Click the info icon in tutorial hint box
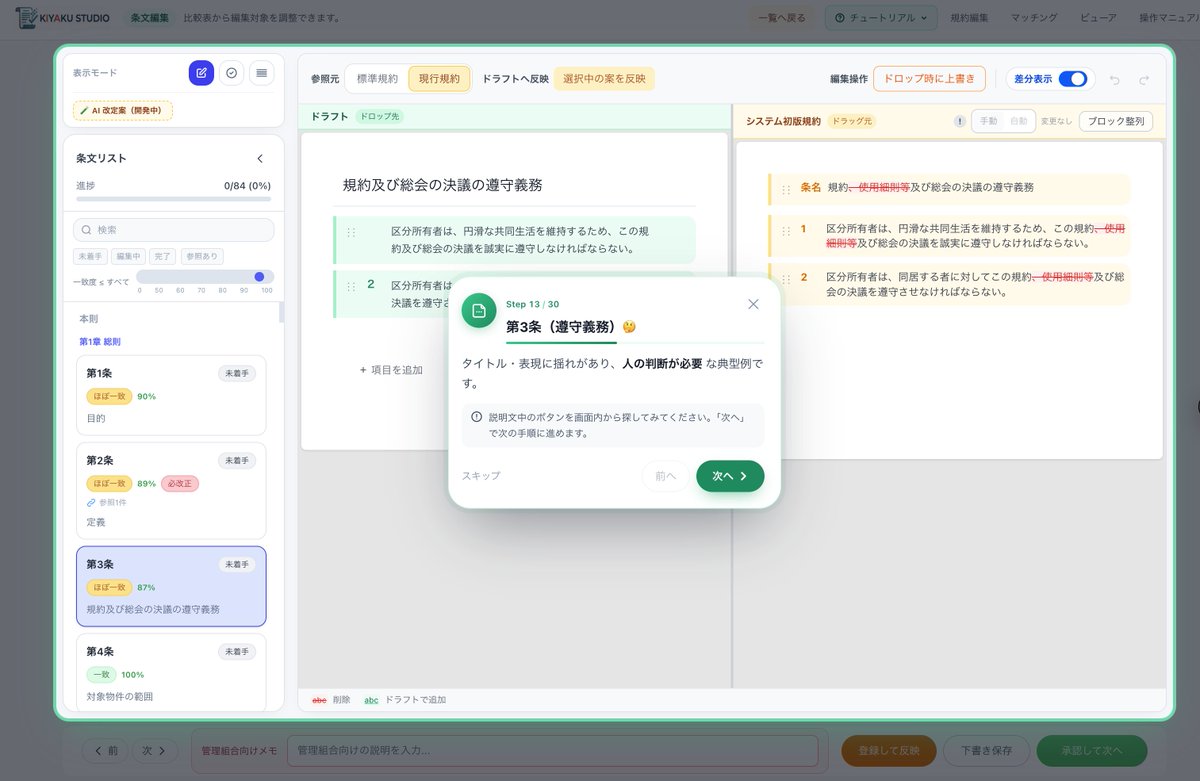 pyautogui.click(x=476, y=416)
